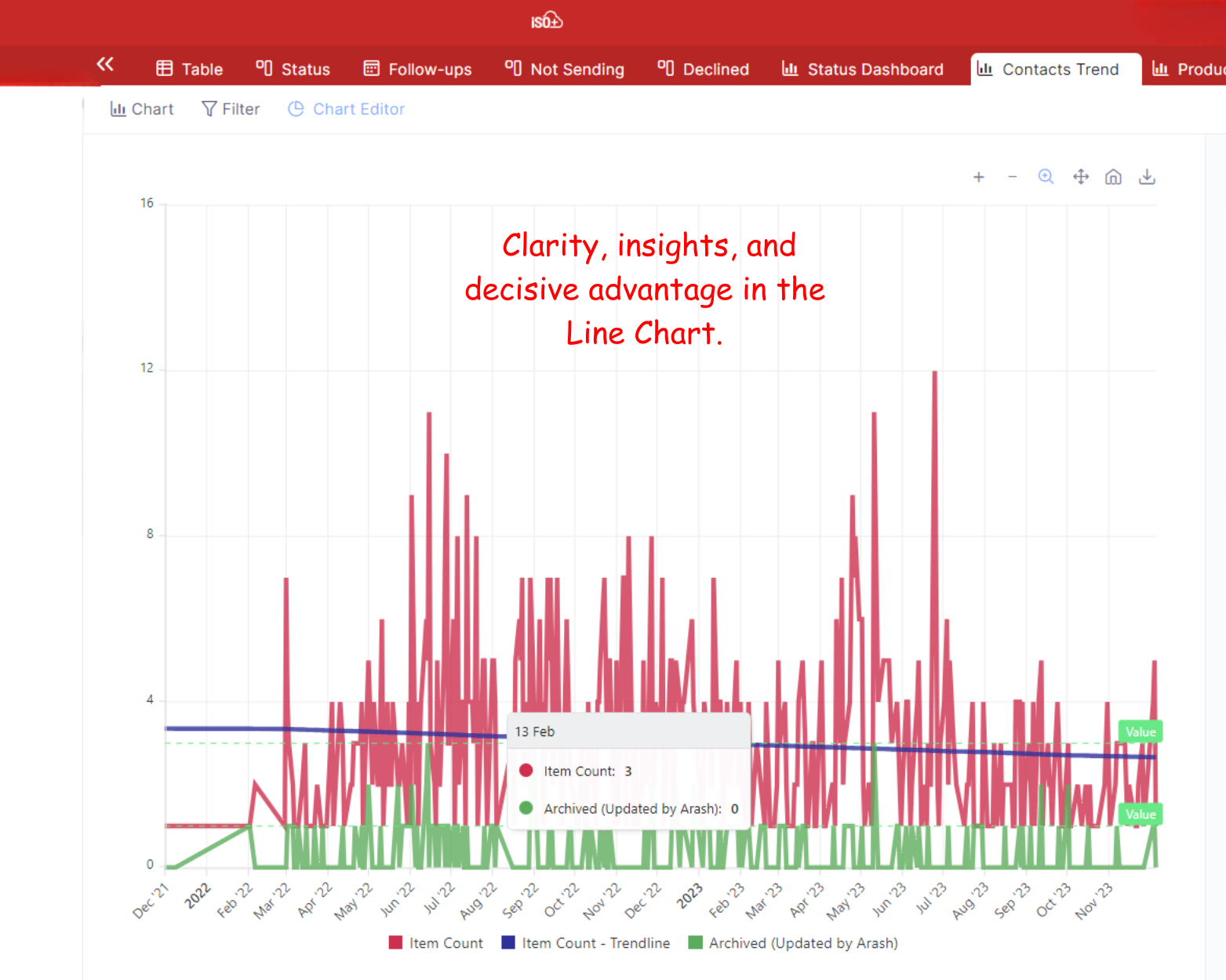1226x980 pixels.
Task: Select the magnifier selection zoom tool
Action: [1046, 176]
